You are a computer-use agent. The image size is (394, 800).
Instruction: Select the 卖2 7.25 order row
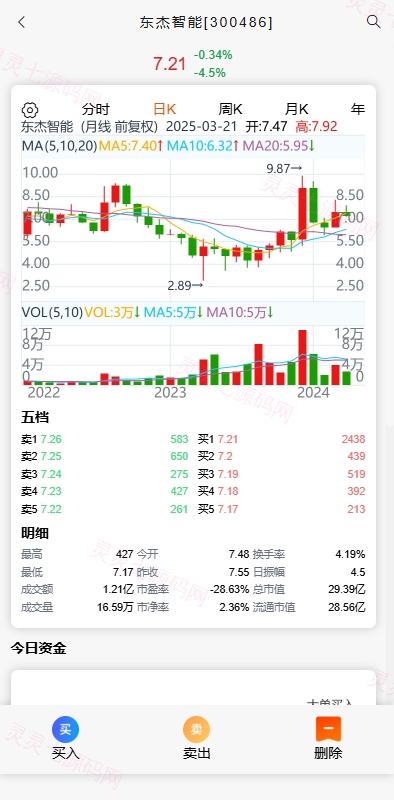click(x=105, y=457)
